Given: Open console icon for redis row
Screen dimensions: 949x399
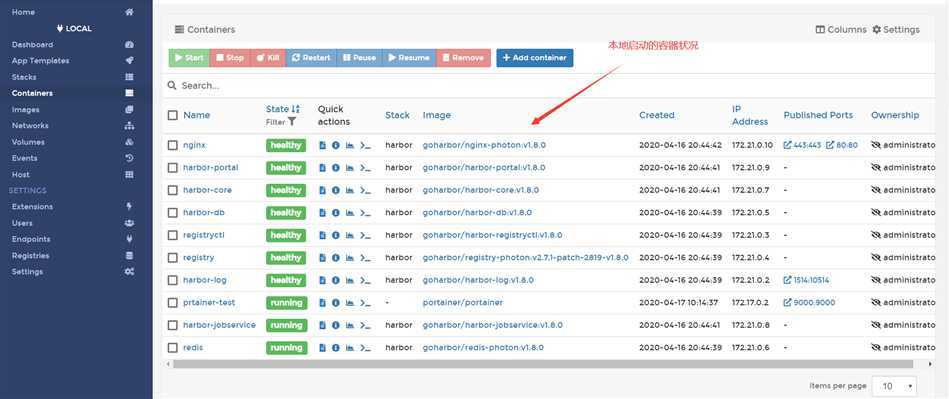Looking at the screenshot, I should pyautogui.click(x=365, y=348).
